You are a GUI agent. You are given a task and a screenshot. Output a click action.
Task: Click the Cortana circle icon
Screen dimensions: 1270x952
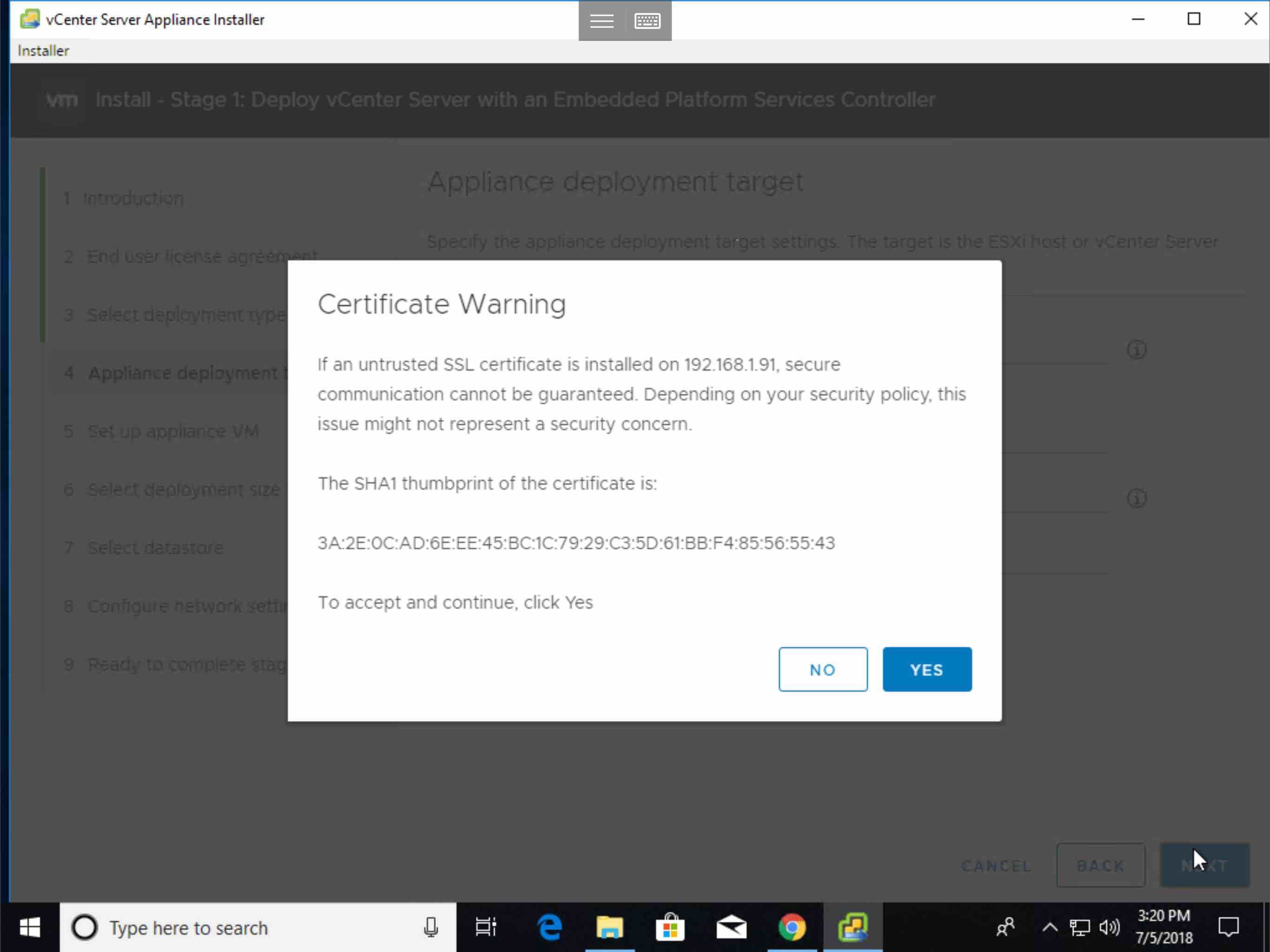tap(85, 927)
